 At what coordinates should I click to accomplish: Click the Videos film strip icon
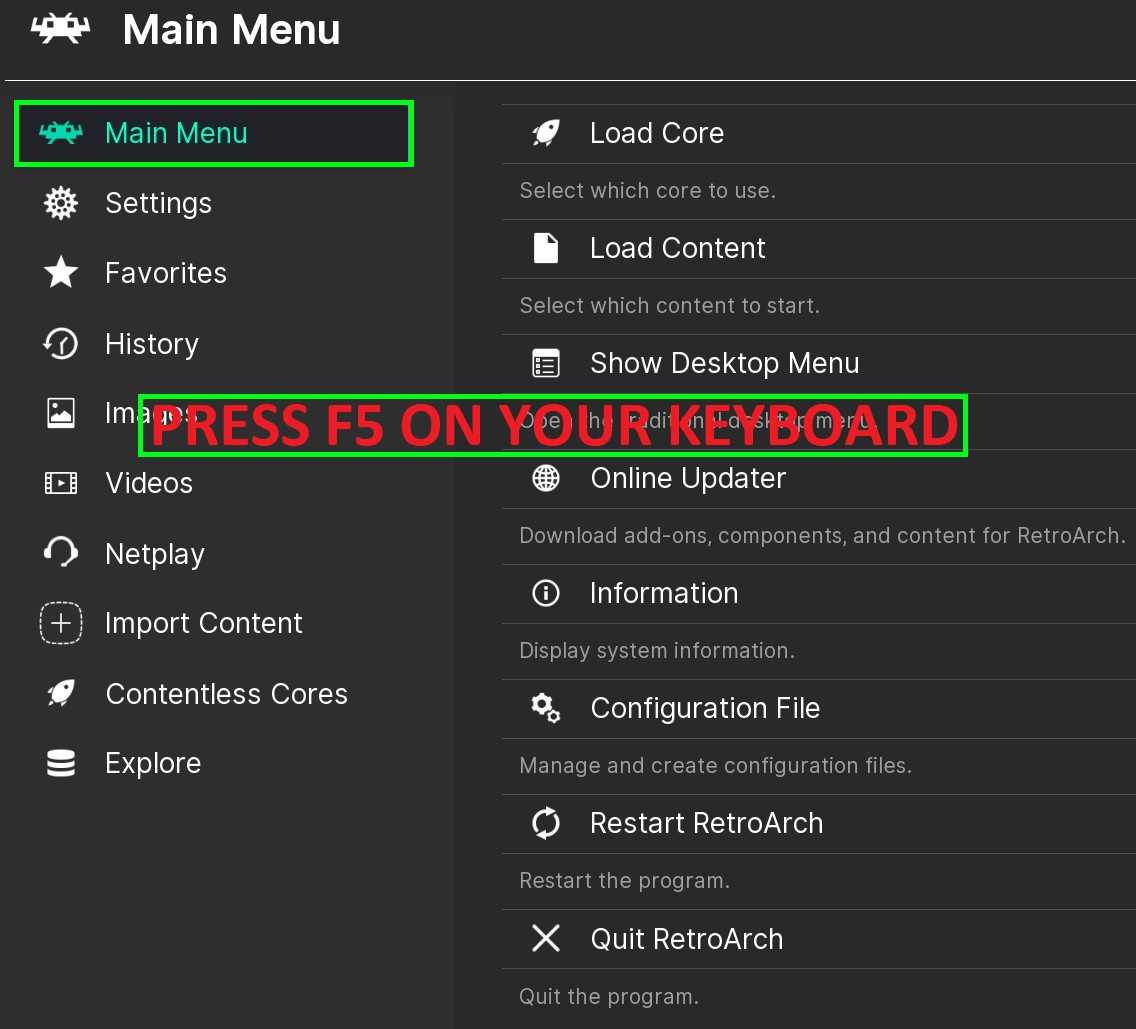click(61, 483)
